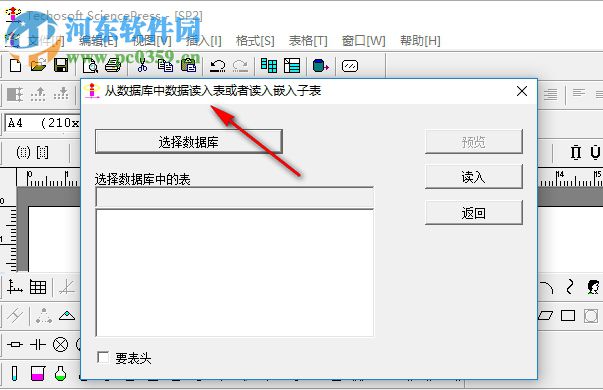Screen dimensions: 603x390
Task: Open the A4 paper size dropdown
Action: [x=42, y=123]
